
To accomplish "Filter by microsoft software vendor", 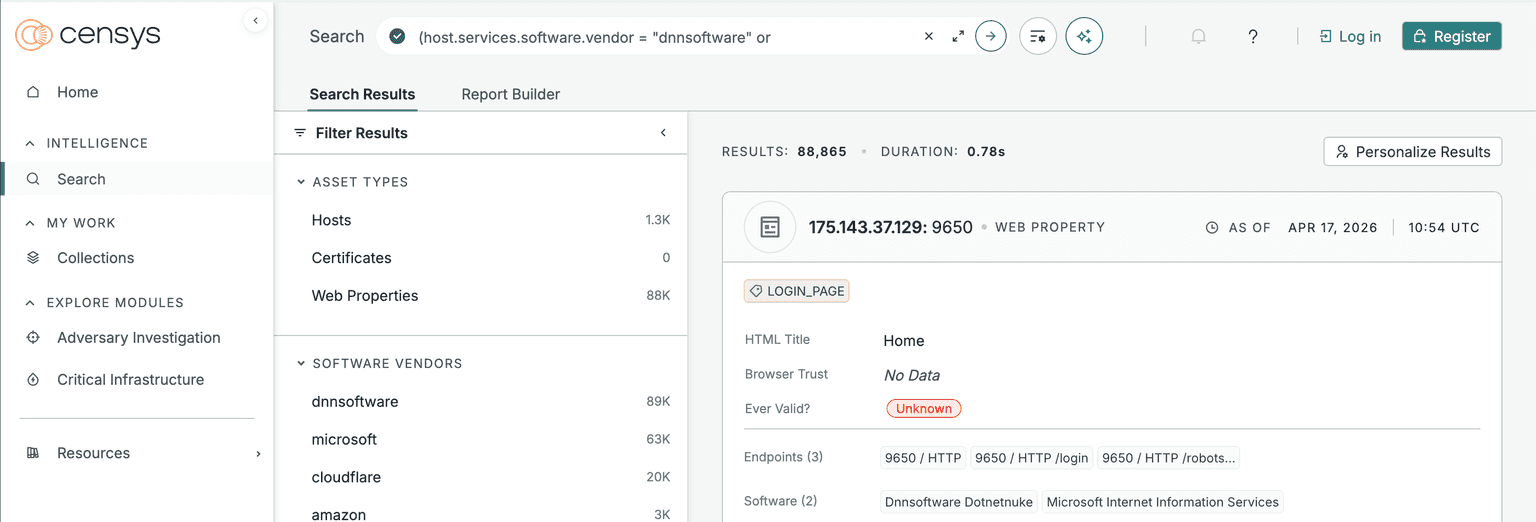I will point(344,440).
